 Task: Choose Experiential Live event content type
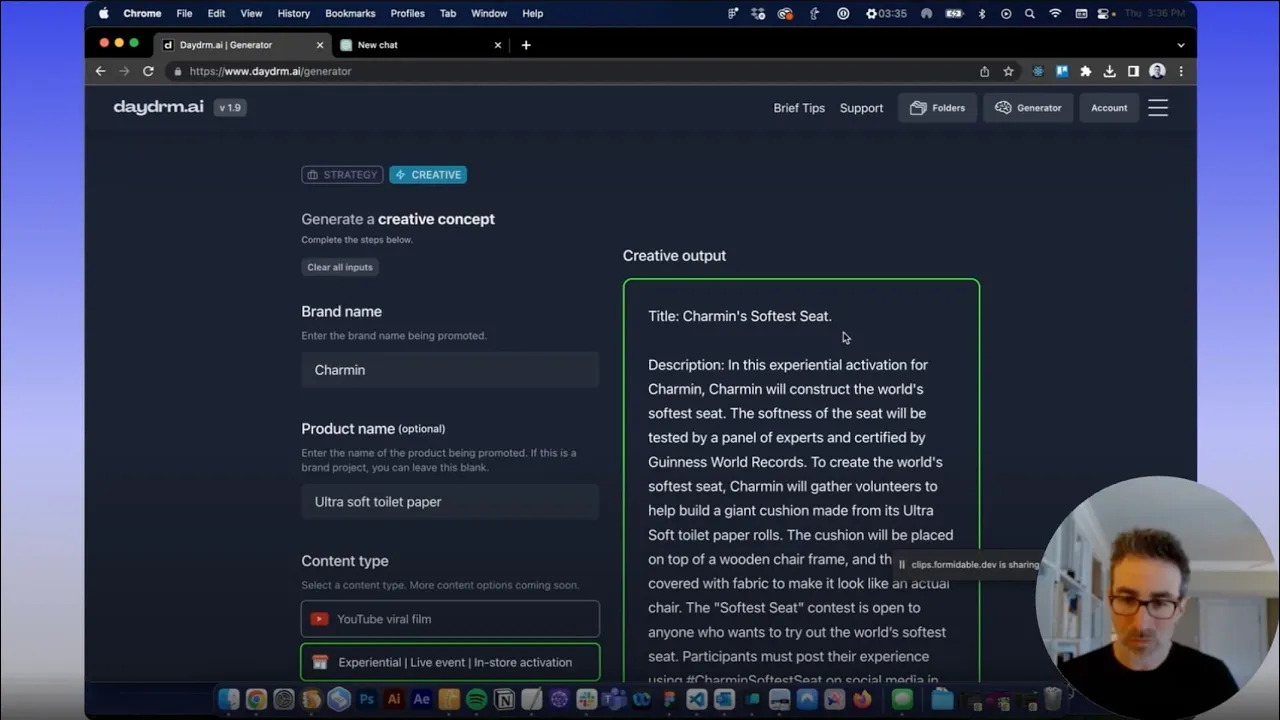click(450, 662)
